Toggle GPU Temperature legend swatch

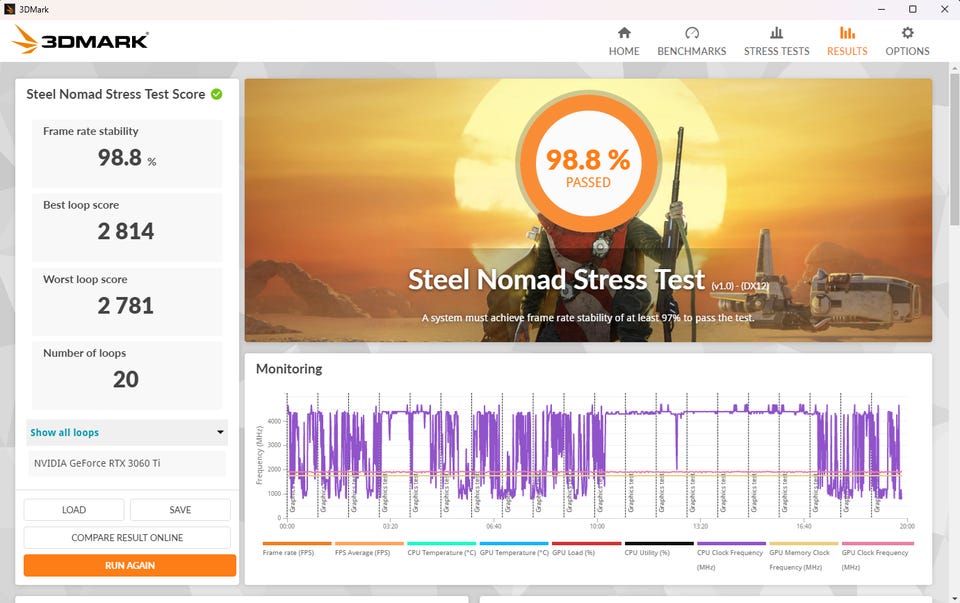(x=514, y=543)
